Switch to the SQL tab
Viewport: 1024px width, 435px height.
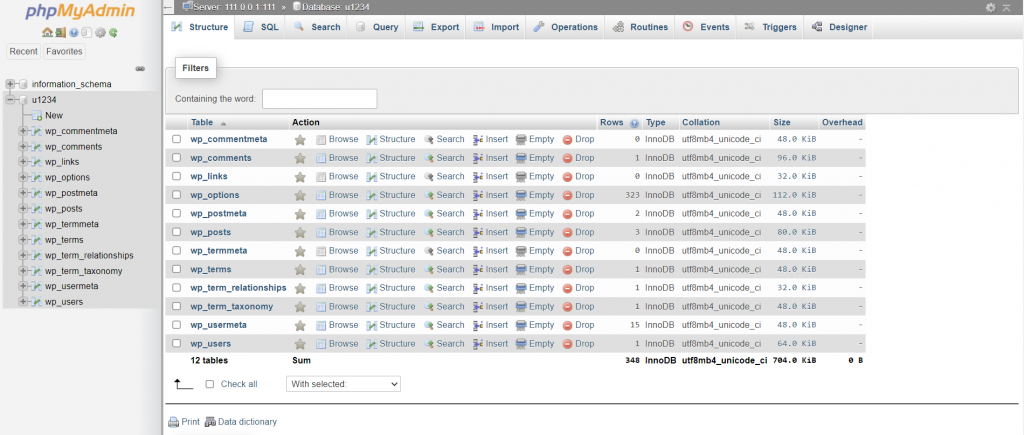[261, 27]
